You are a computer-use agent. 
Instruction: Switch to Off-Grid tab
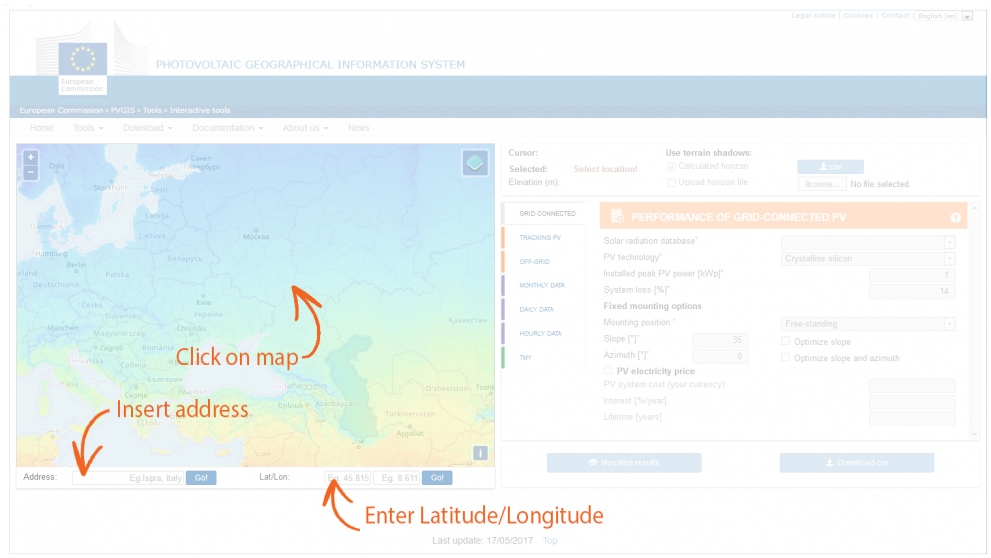coord(534,262)
